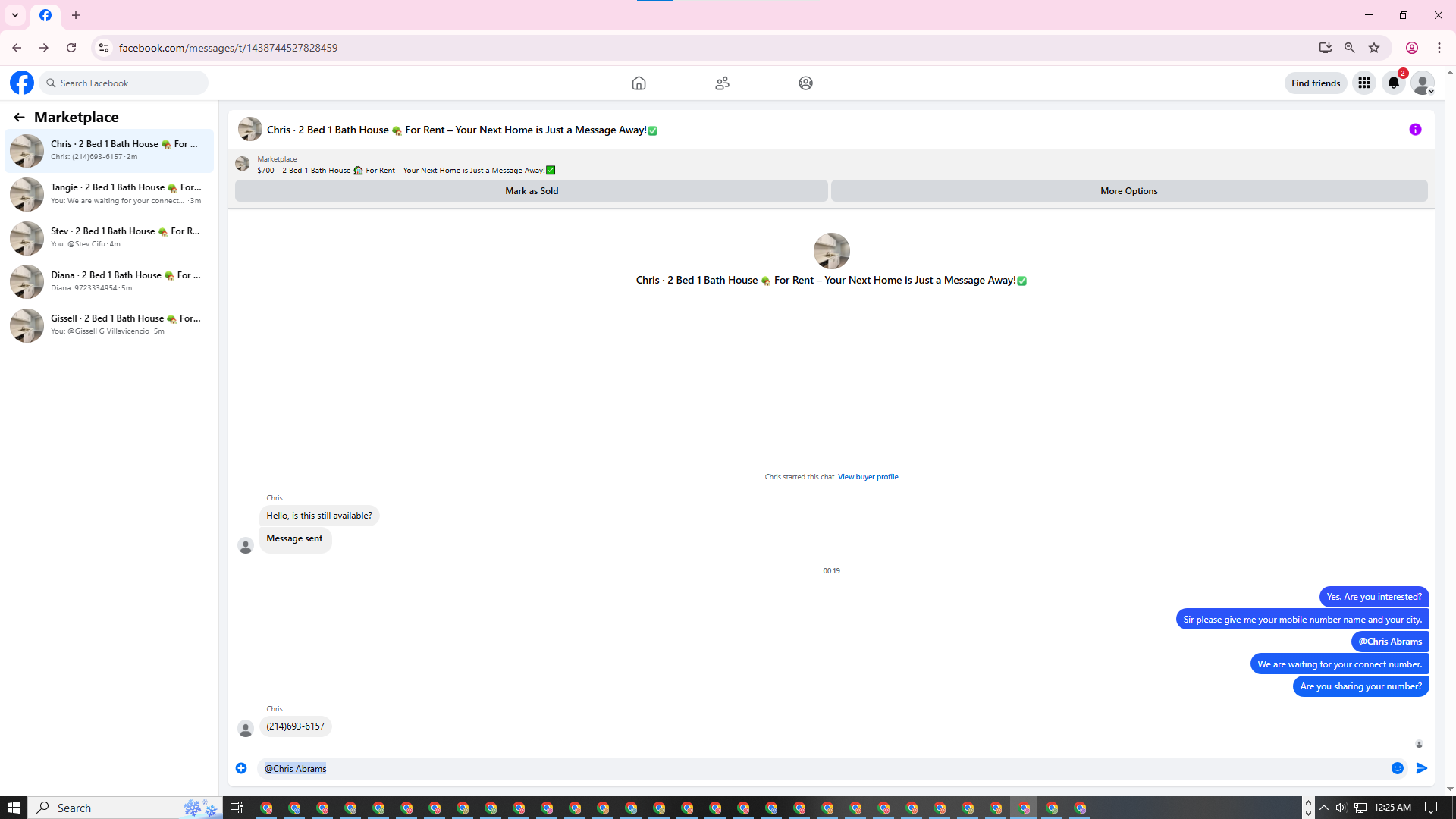Open the notifications bell icon

1394,83
